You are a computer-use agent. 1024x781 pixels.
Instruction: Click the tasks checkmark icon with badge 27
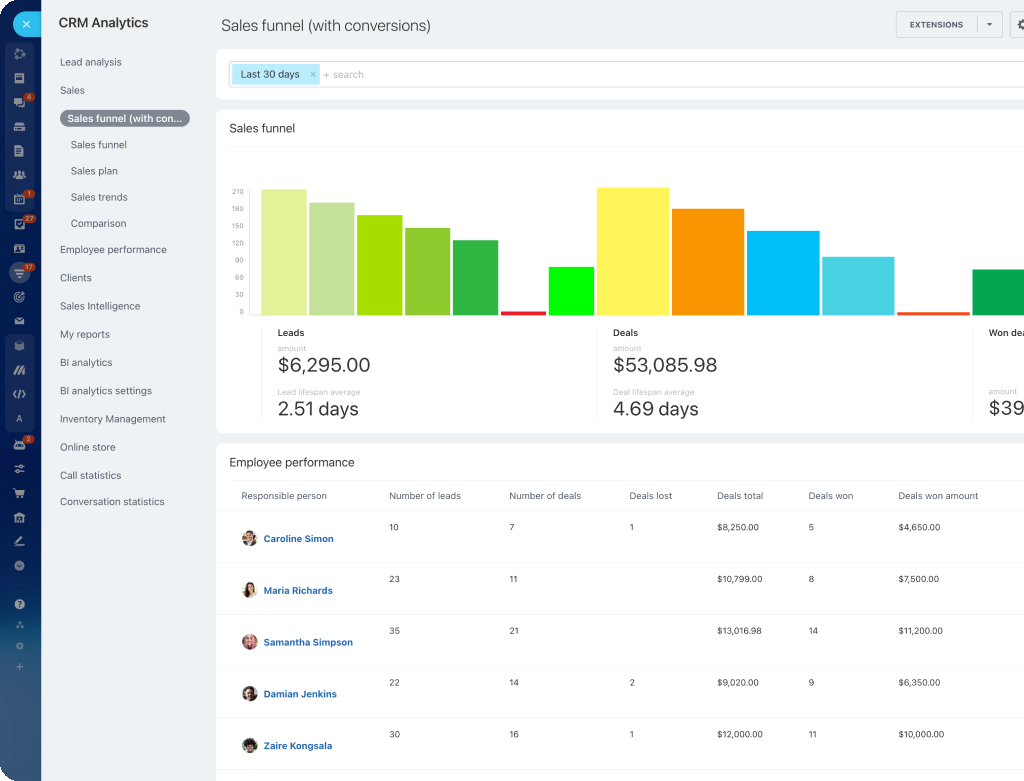[19, 224]
